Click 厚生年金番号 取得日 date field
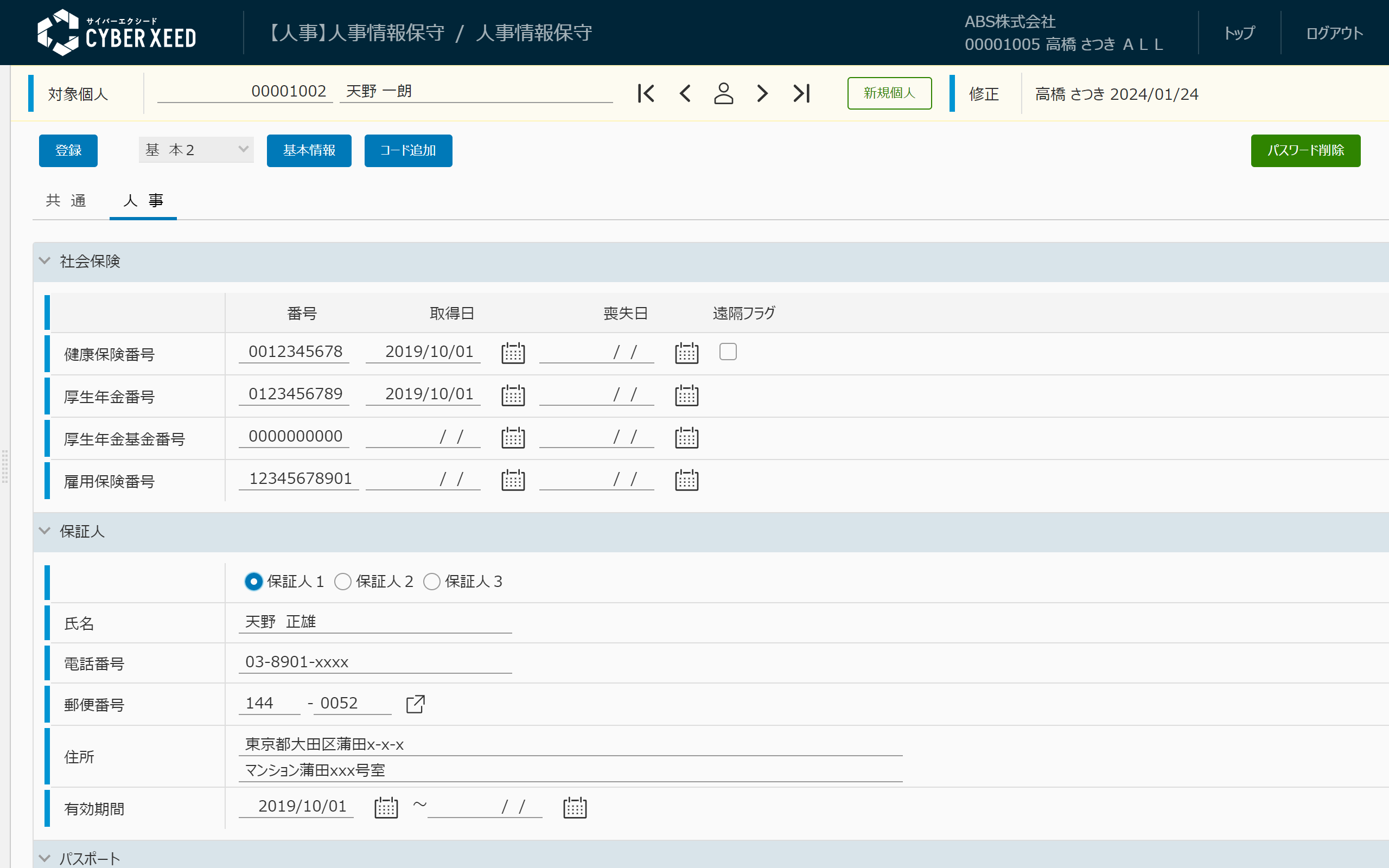The image size is (1389, 868). coord(423,394)
